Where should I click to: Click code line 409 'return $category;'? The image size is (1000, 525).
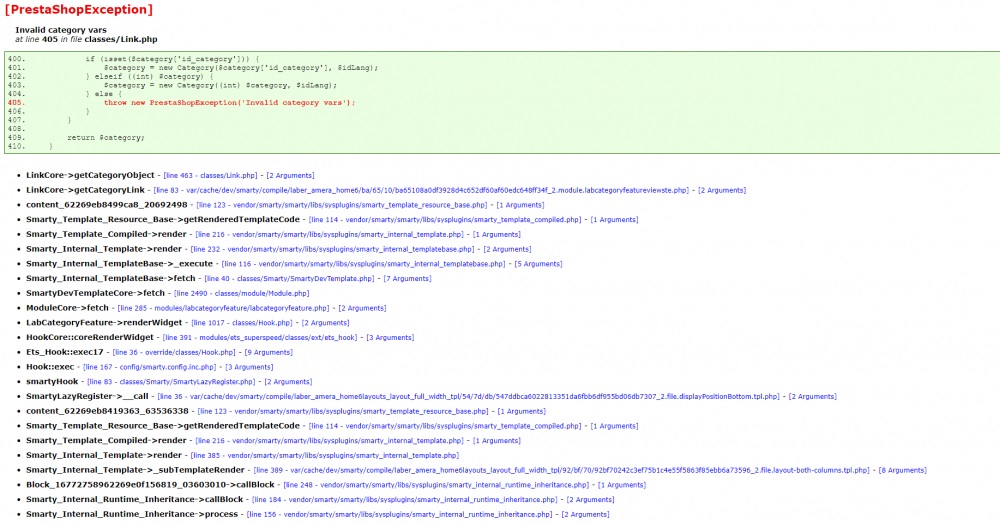click(x=106, y=138)
